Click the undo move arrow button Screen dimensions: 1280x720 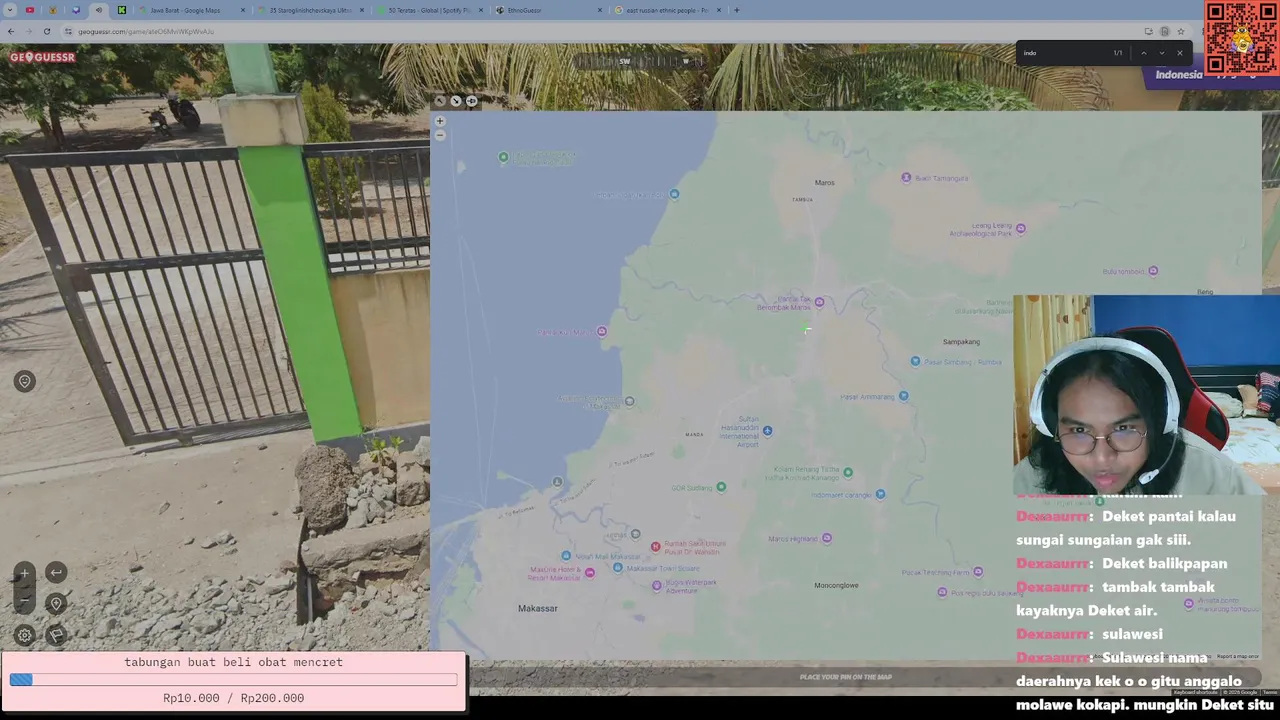(x=56, y=573)
